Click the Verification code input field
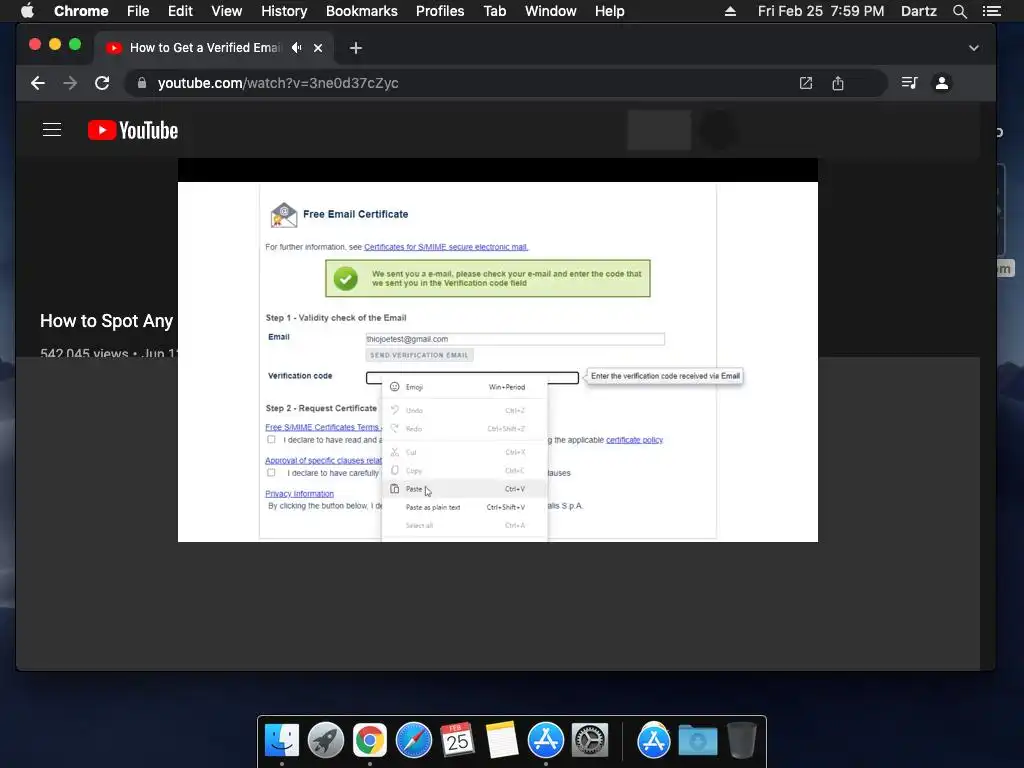1024x768 pixels. coord(472,377)
